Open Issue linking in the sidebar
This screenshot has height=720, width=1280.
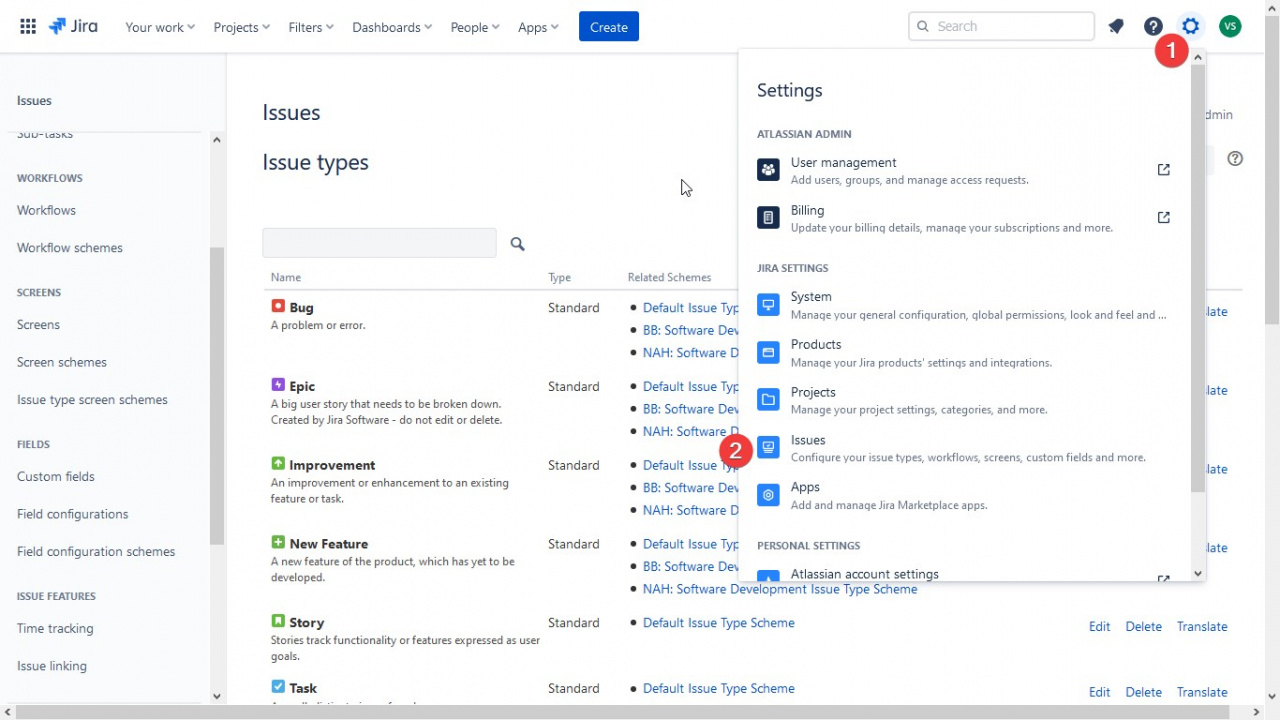(x=52, y=666)
